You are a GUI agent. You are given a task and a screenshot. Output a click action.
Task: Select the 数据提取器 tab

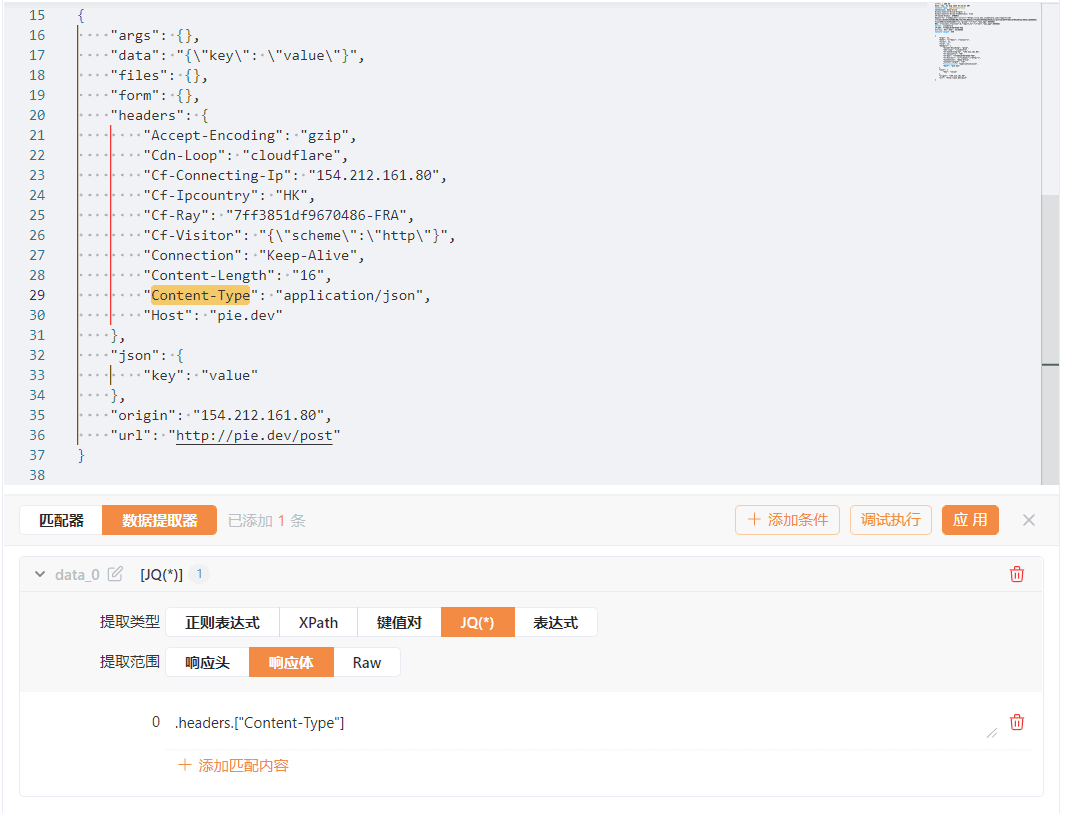point(159,520)
